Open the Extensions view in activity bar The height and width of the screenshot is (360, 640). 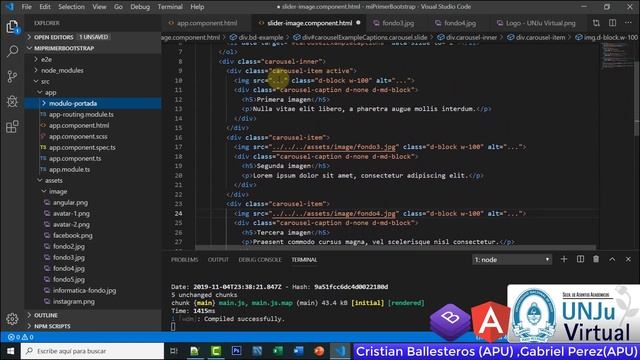coord(12,127)
